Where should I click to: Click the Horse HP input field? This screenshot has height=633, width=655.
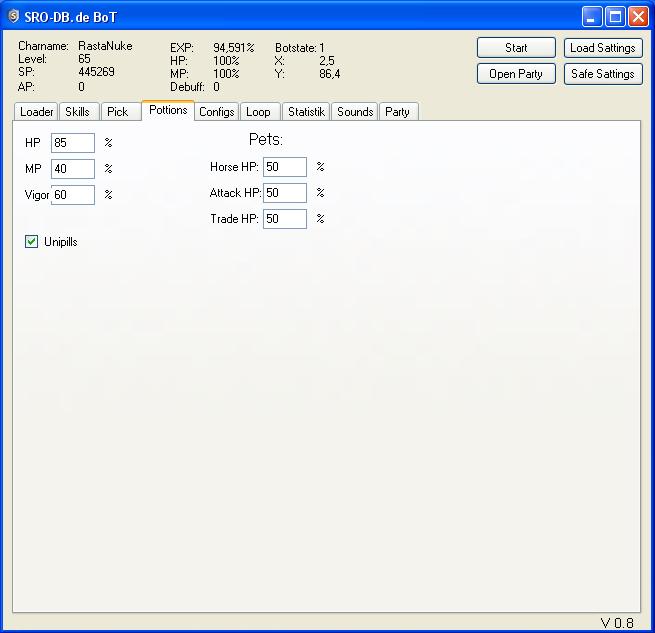coord(285,167)
